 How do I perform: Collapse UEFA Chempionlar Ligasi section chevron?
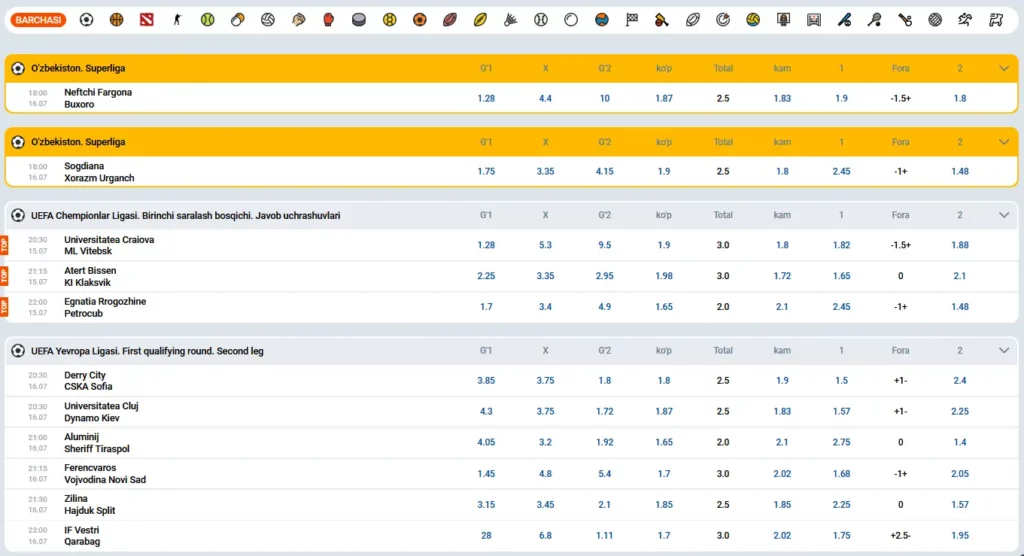tap(1004, 215)
